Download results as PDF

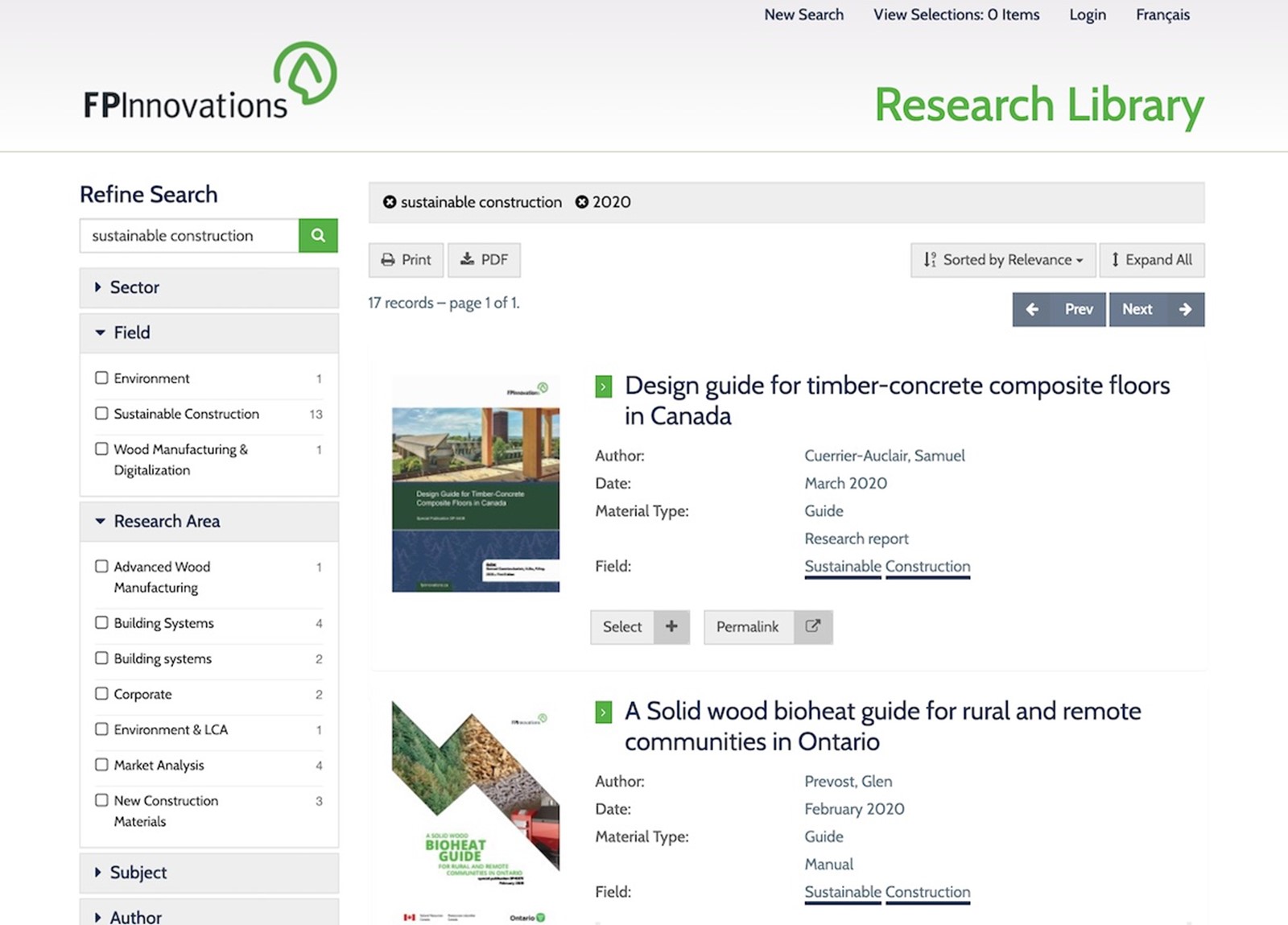point(484,260)
